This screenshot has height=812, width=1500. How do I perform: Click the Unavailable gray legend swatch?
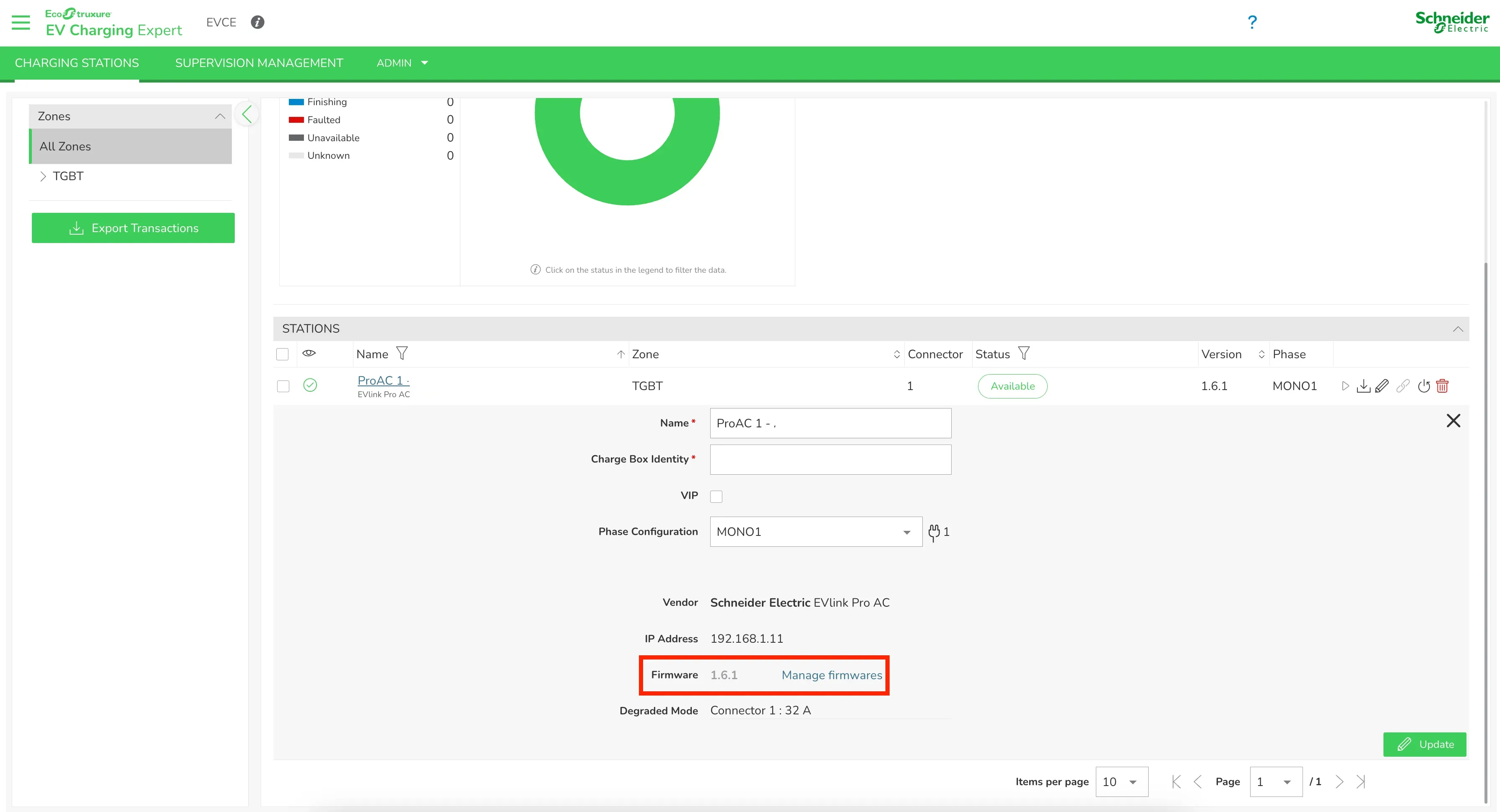296,138
